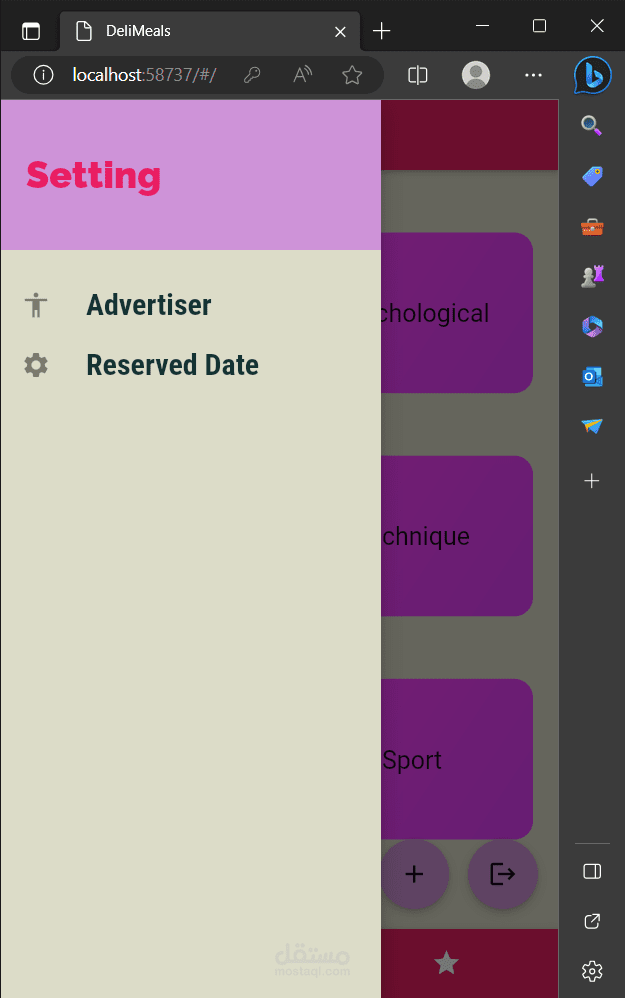The width and height of the screenshot is (625, 998).
Task: Click the Bing Copilot sidebar icon
Action: coord(592,76)
